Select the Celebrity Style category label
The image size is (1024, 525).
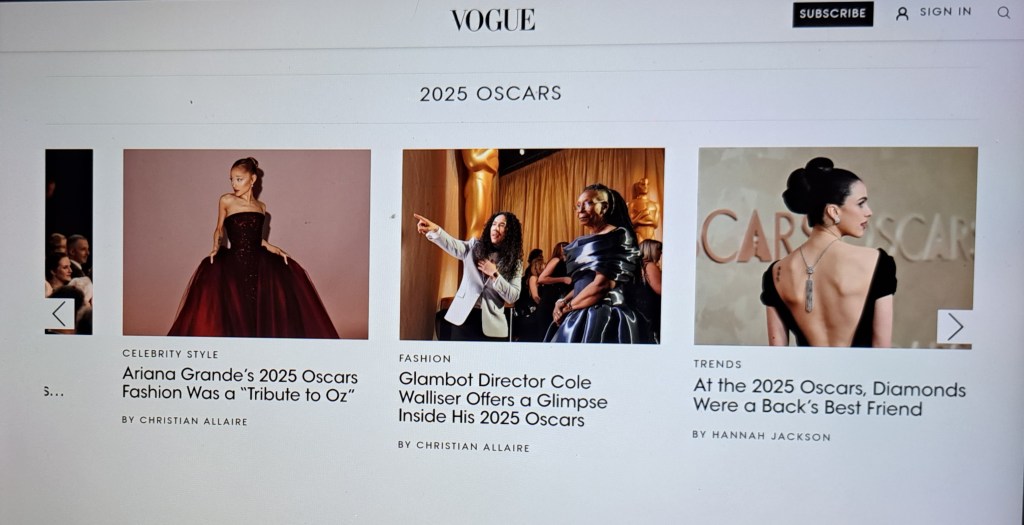170,354
